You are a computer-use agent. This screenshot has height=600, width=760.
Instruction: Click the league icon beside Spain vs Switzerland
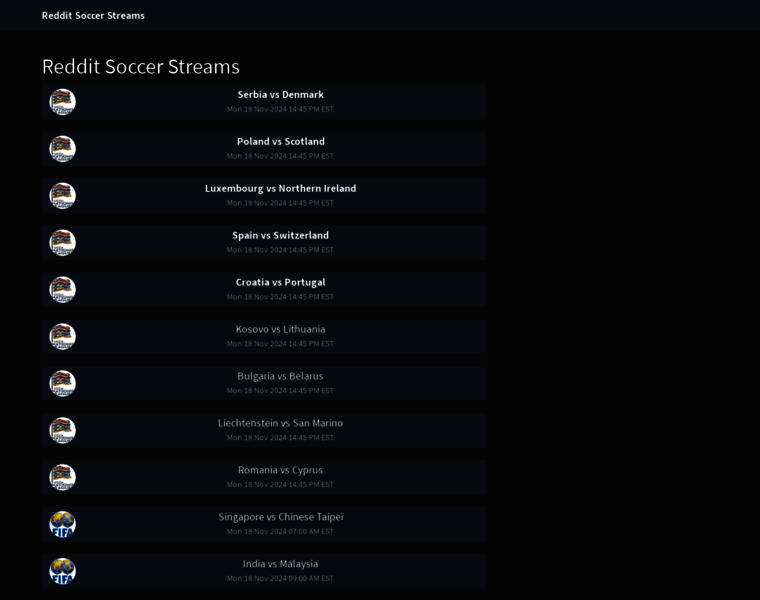pyautogui.click(x=63, y=242)
